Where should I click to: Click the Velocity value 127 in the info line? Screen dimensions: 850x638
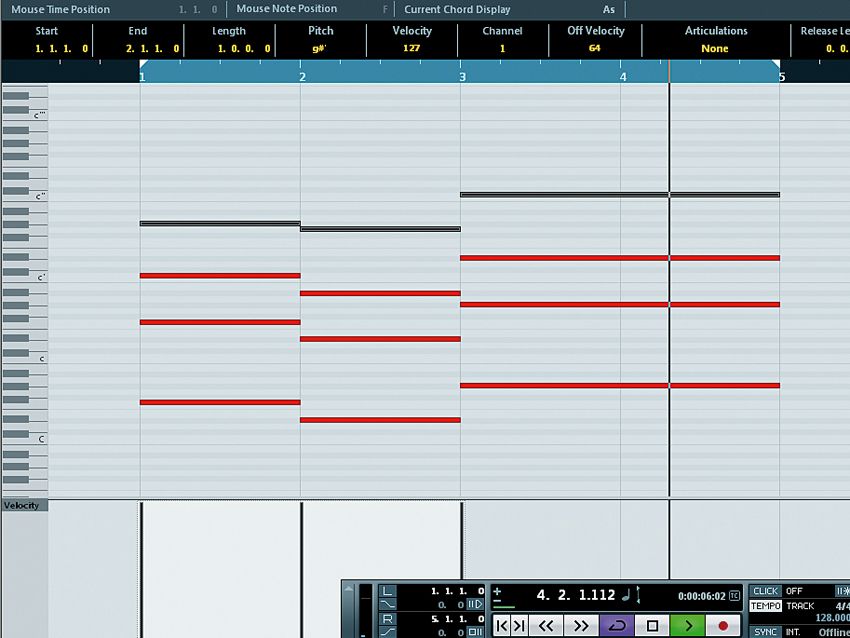[x=411, y=45]
